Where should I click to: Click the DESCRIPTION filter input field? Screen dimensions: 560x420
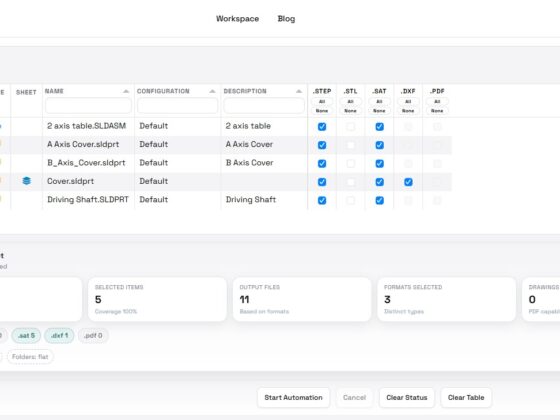pyautogui.click(x=264, y=106)
